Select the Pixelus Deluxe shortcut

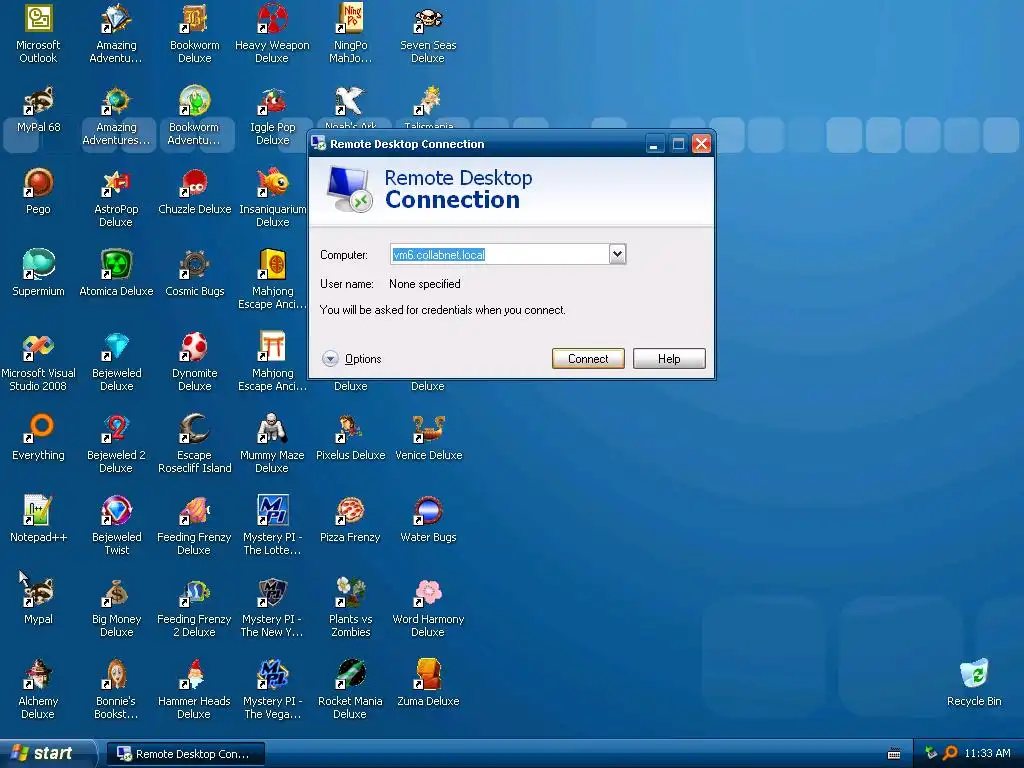point(350,428)
